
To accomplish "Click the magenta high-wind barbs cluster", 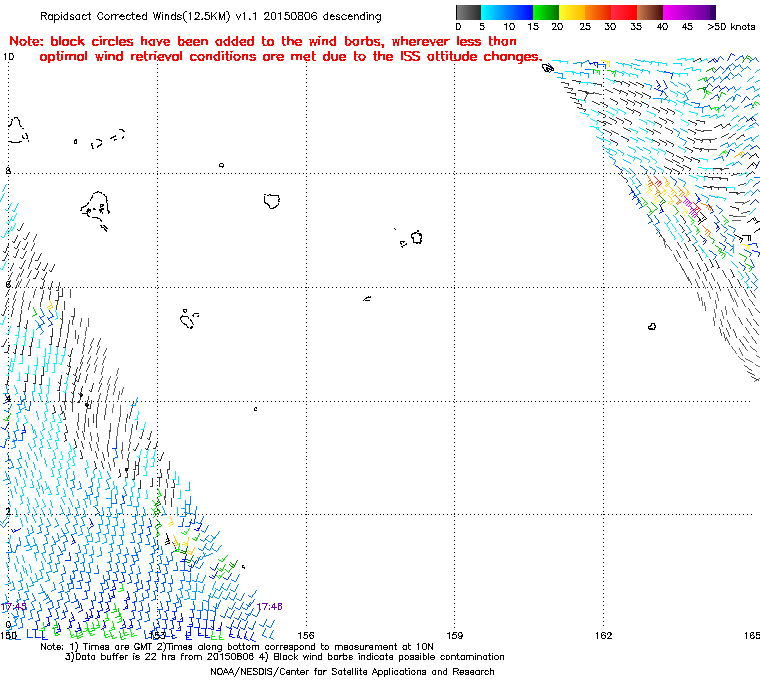I will [x=692, y=207].
